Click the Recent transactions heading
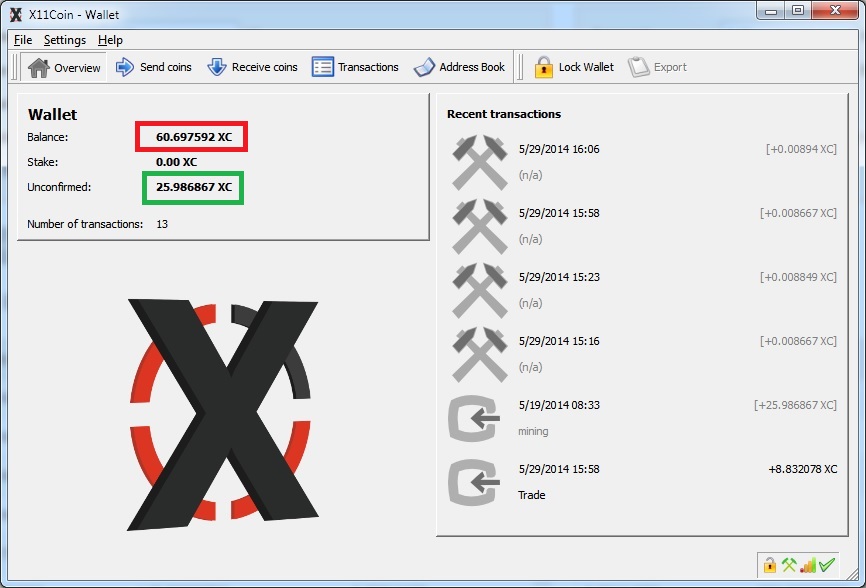This screenshot has width=866, height=588. [504, 114]
